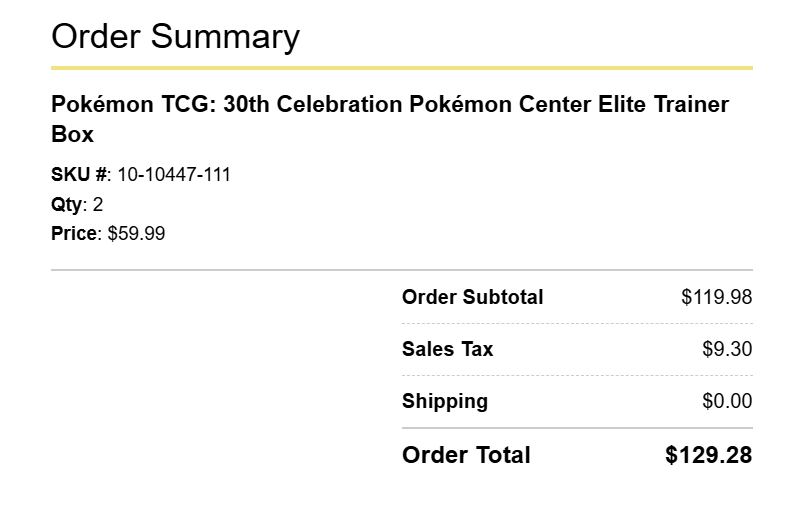The height and width of the screenshot is (507, 789).
Task: Select the item price $59.99
Action: point(136,233)
